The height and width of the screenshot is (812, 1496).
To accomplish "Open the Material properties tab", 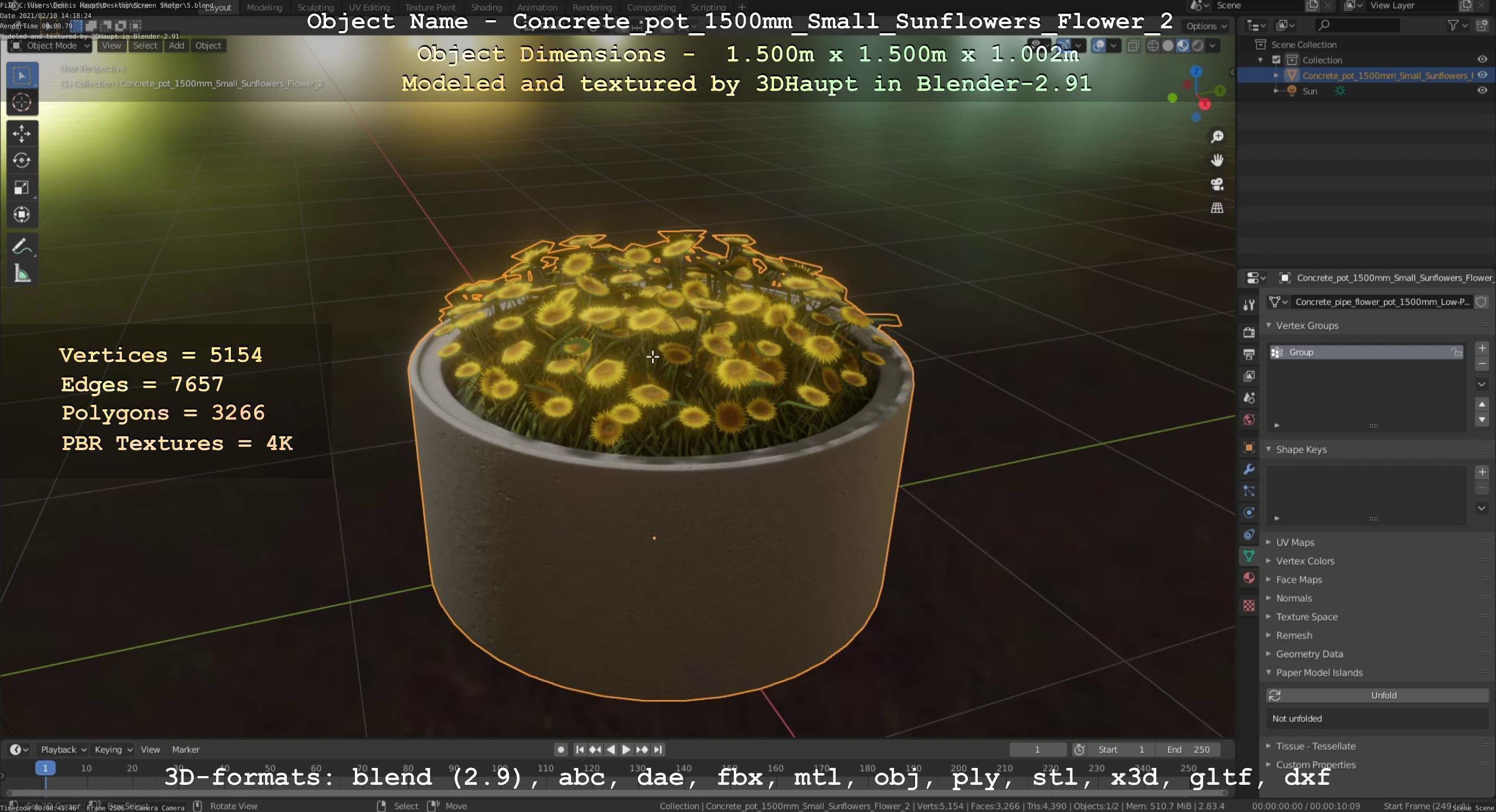I will pos(1249,577).
